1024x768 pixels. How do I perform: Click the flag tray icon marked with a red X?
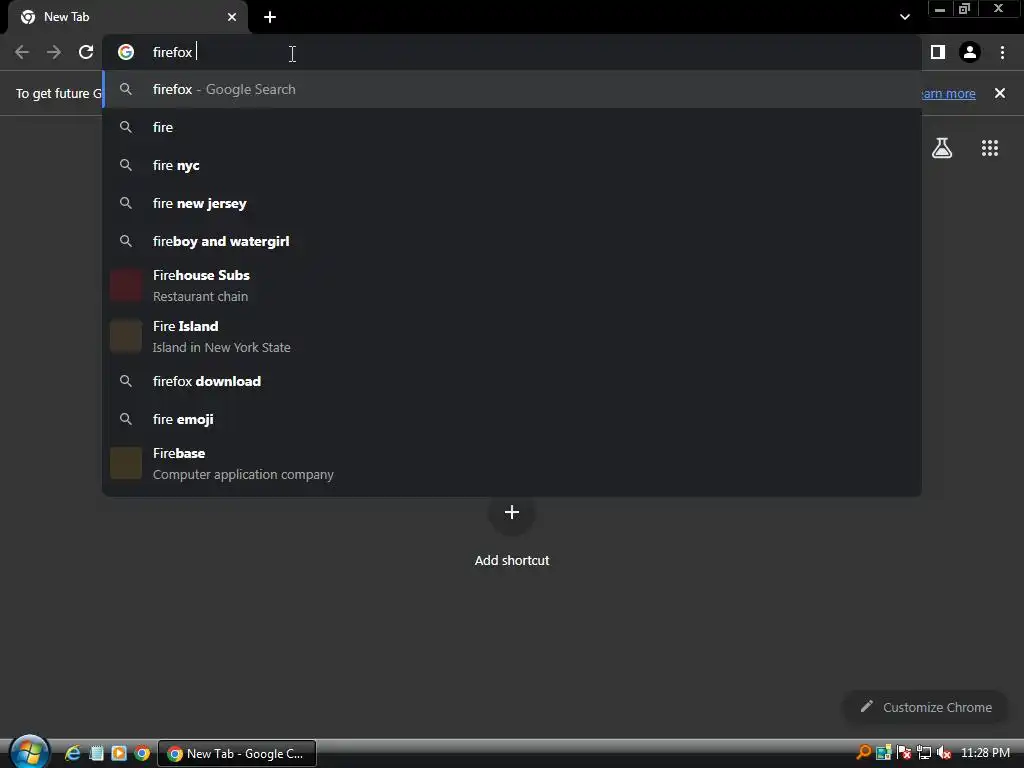(904, 752)
